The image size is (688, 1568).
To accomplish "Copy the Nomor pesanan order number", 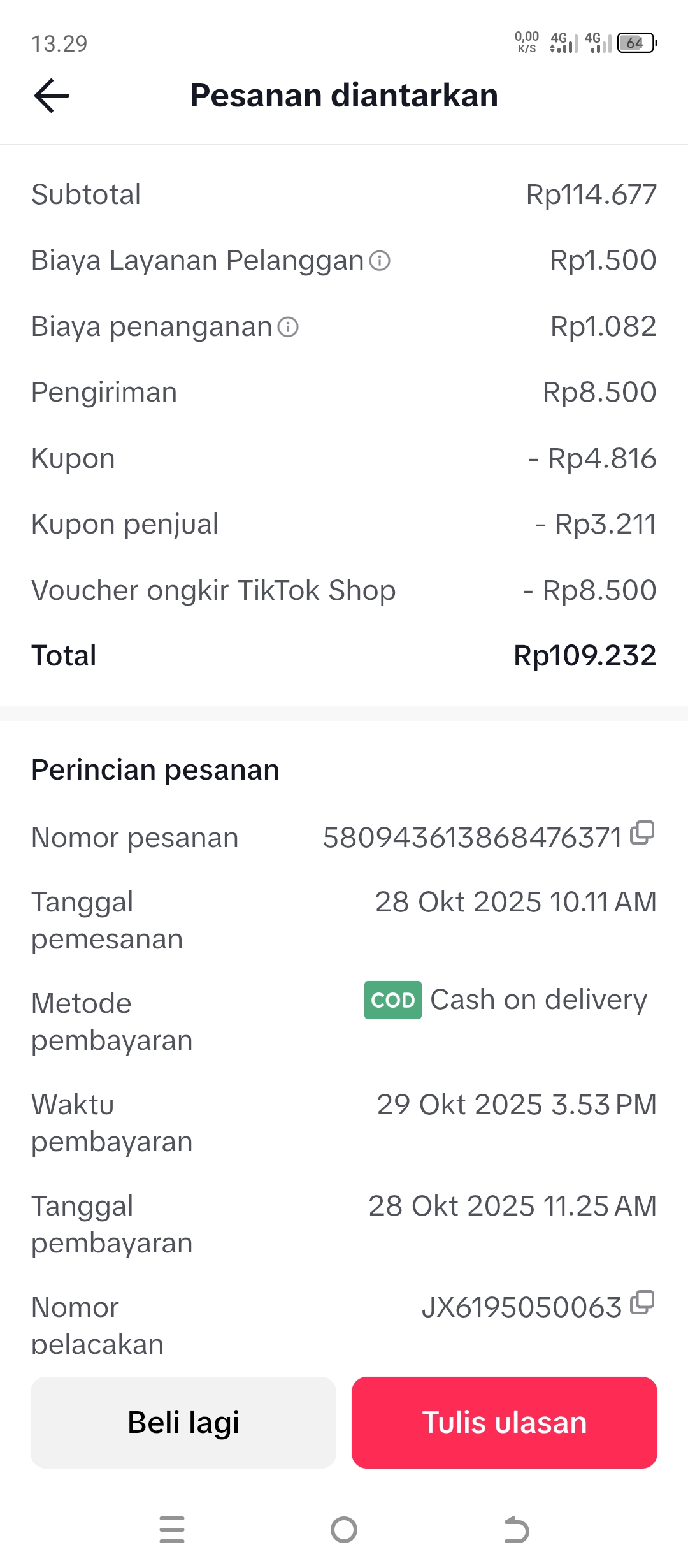I will coord(642,833).
